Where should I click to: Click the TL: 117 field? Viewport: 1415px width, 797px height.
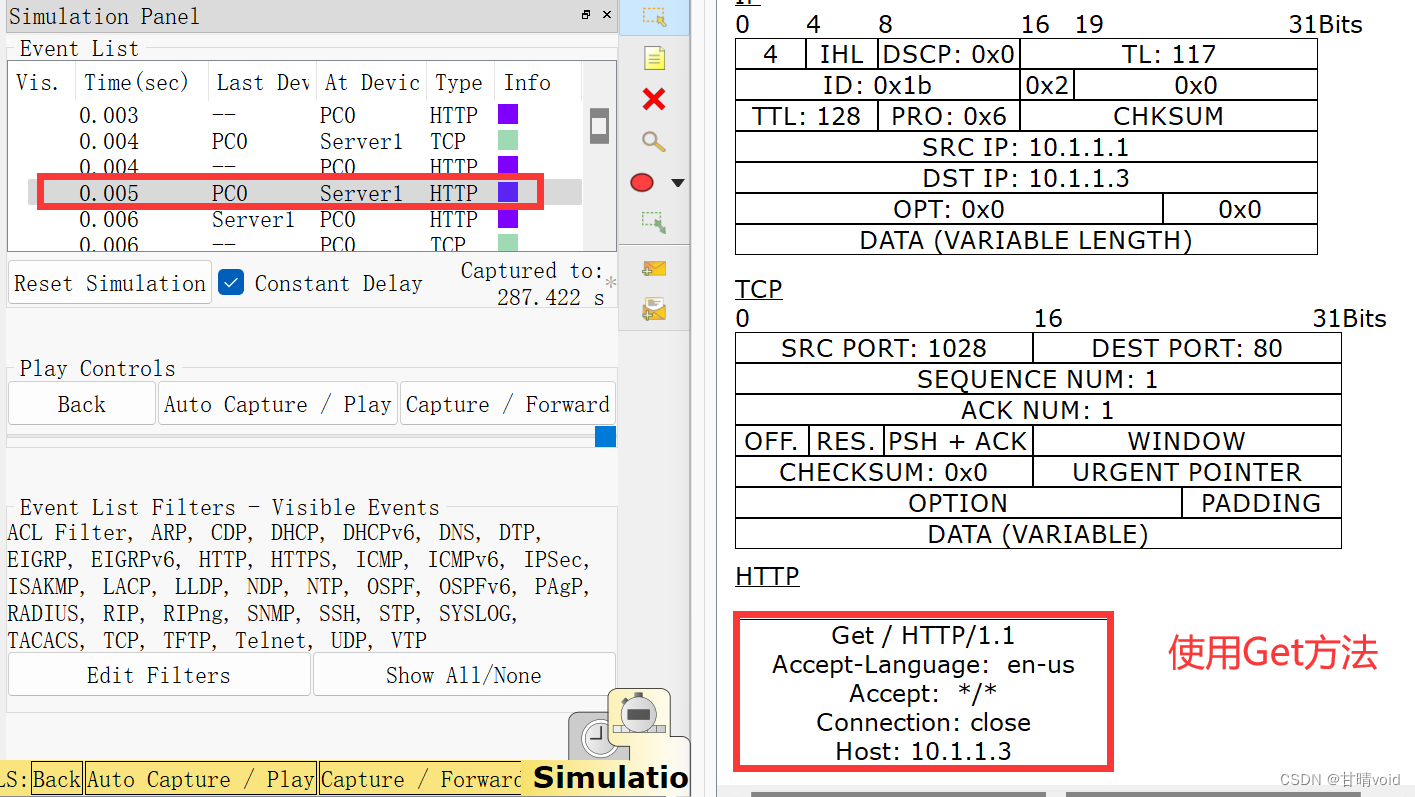(x=1169, y=54)
